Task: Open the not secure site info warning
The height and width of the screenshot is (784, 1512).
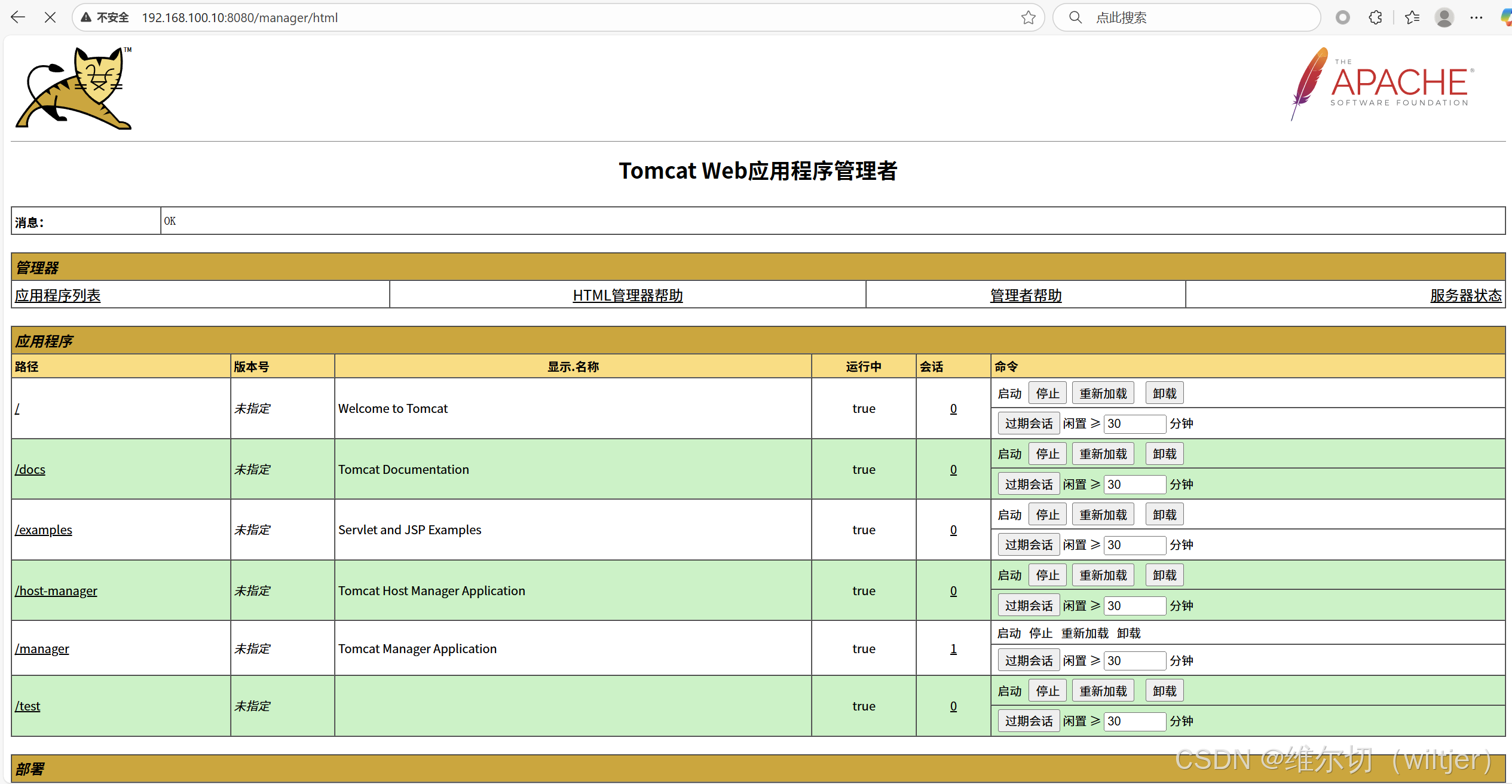Action: [105, 17]
